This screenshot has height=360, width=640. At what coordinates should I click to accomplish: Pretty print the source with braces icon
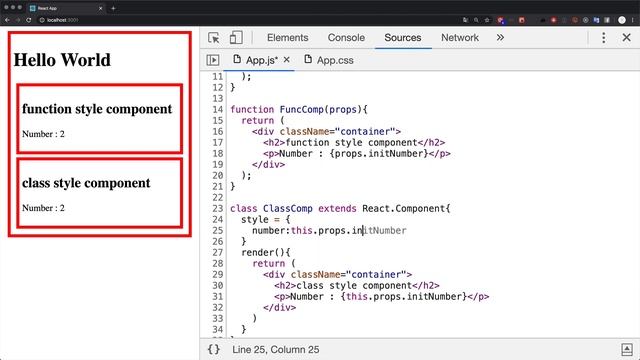(x=213, y=349)
